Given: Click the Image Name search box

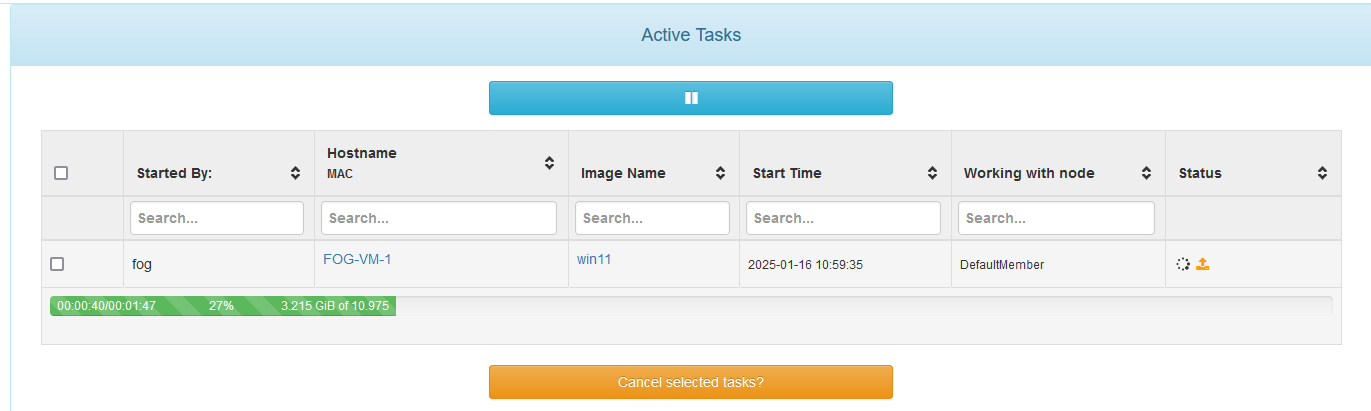Looking at the screenshot, I should 652,218.
